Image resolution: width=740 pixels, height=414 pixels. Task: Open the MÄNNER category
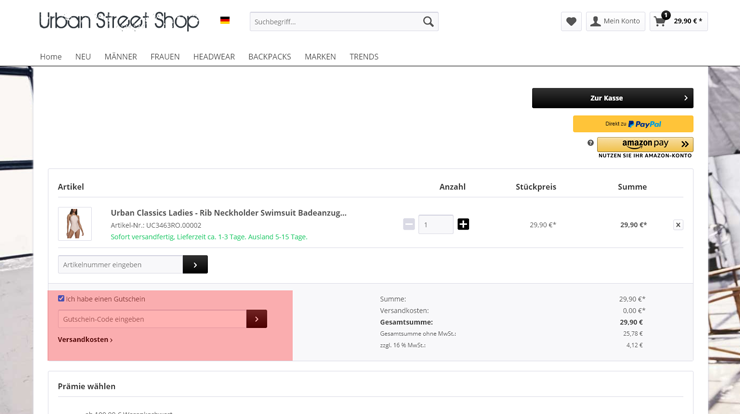121,57
